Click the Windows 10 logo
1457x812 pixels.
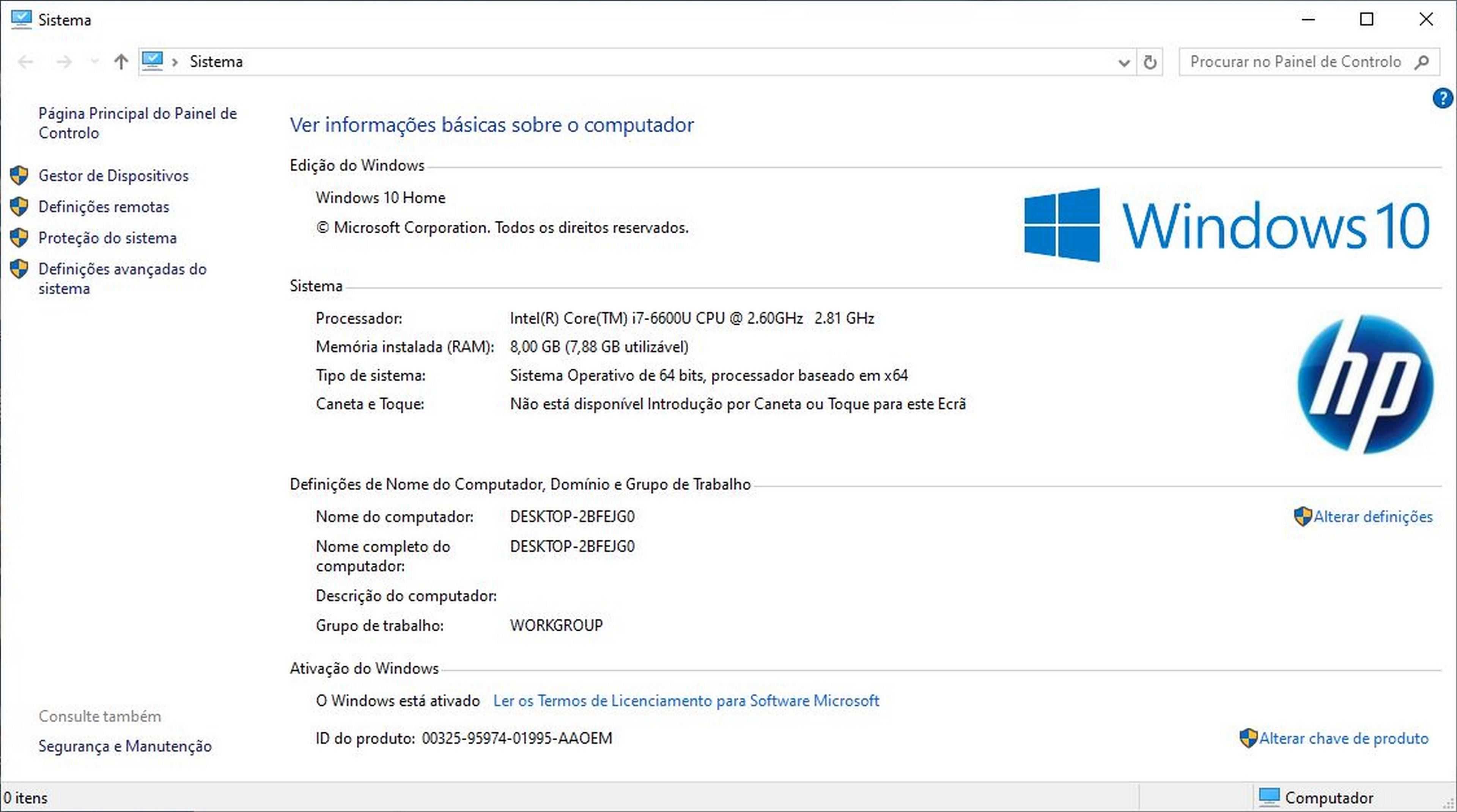(x=1227, y=225)
